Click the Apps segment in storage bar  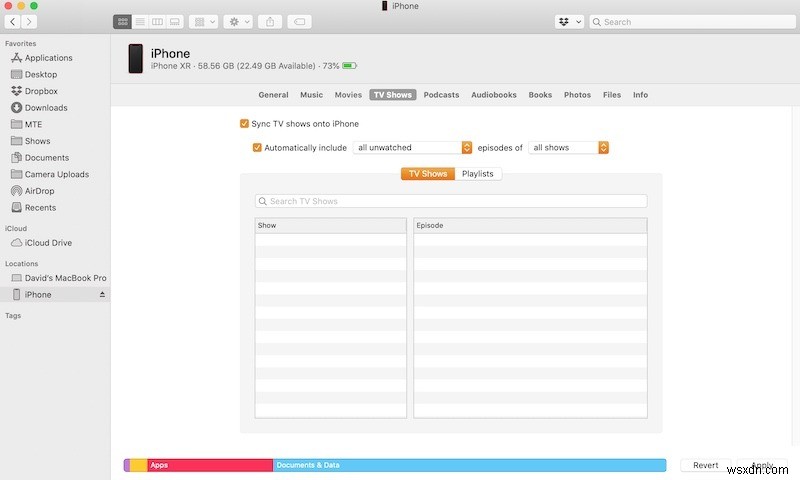click(x=210, y=465)
